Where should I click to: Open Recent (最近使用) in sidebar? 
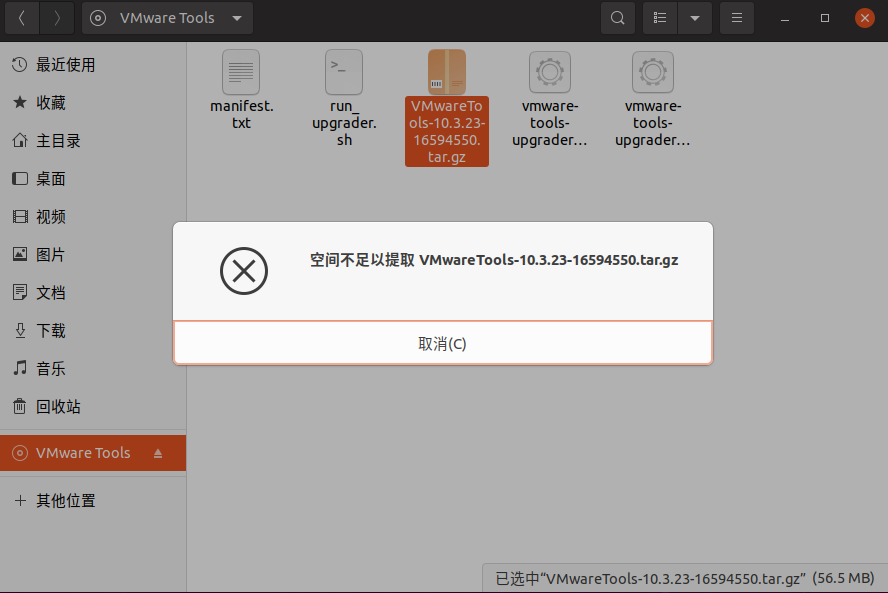[93, 65]
